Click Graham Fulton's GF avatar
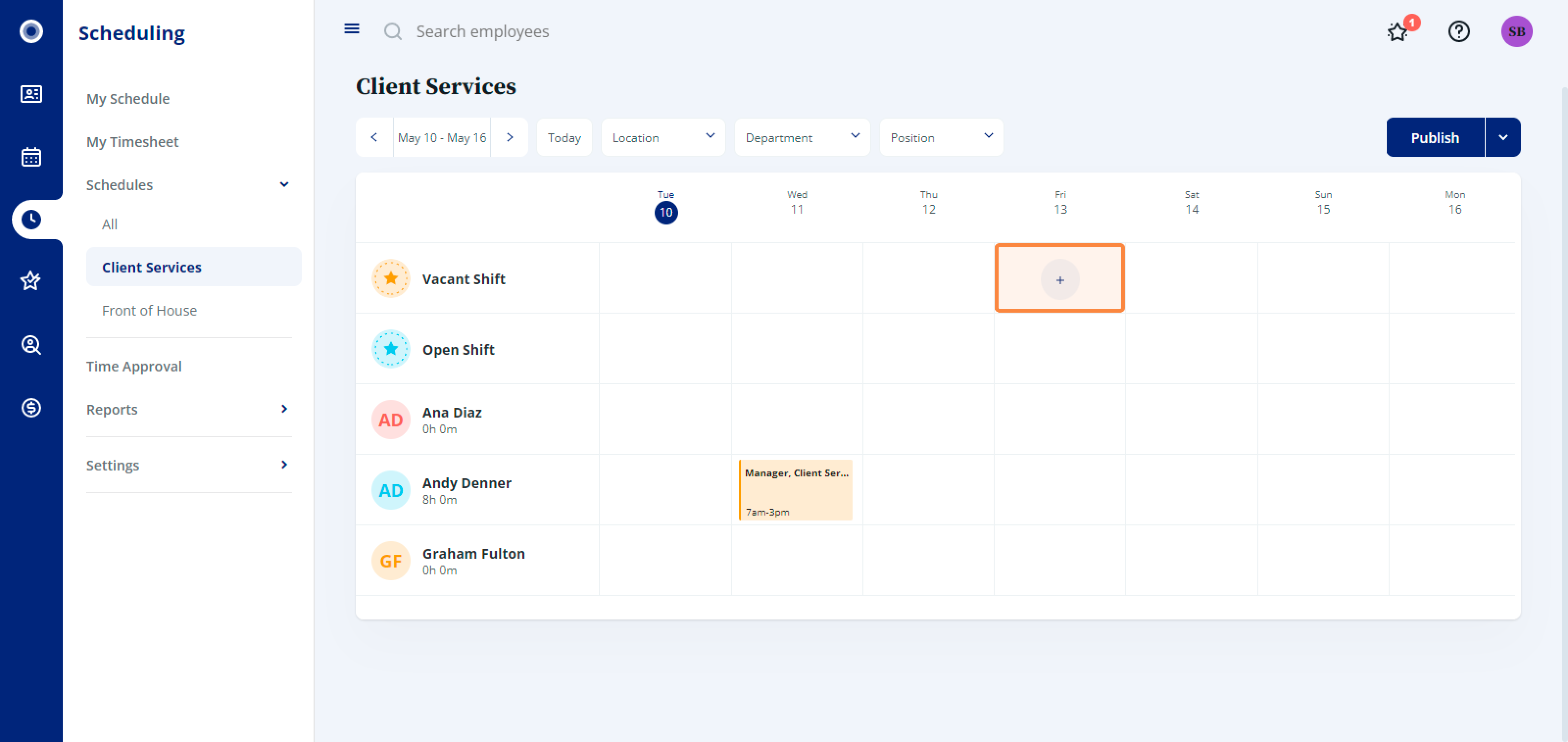Image resolution: width=1568 pixels, height=742 pixels. tap(391, 561)
